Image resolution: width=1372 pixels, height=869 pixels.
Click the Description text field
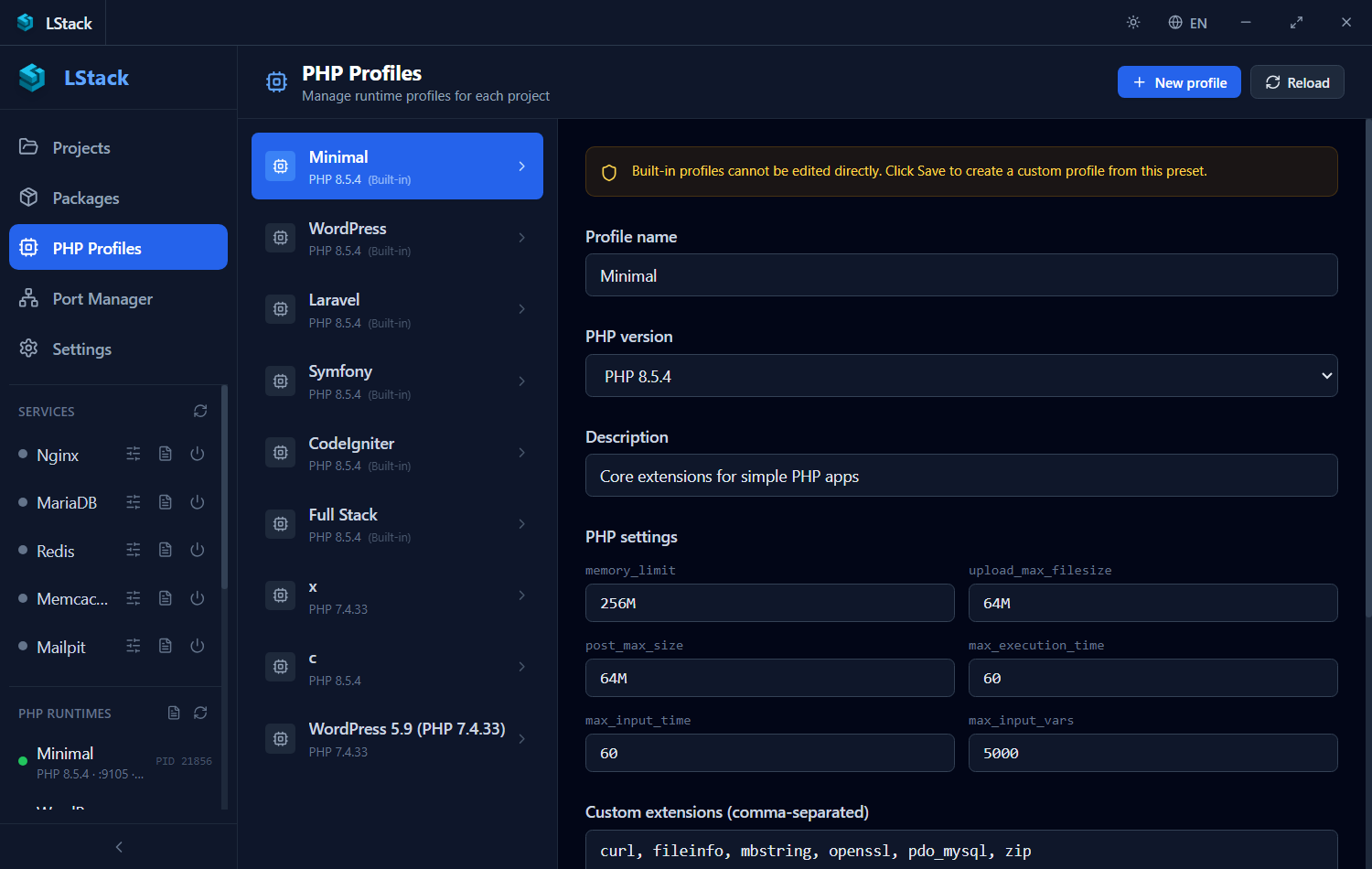click(961, 476)
